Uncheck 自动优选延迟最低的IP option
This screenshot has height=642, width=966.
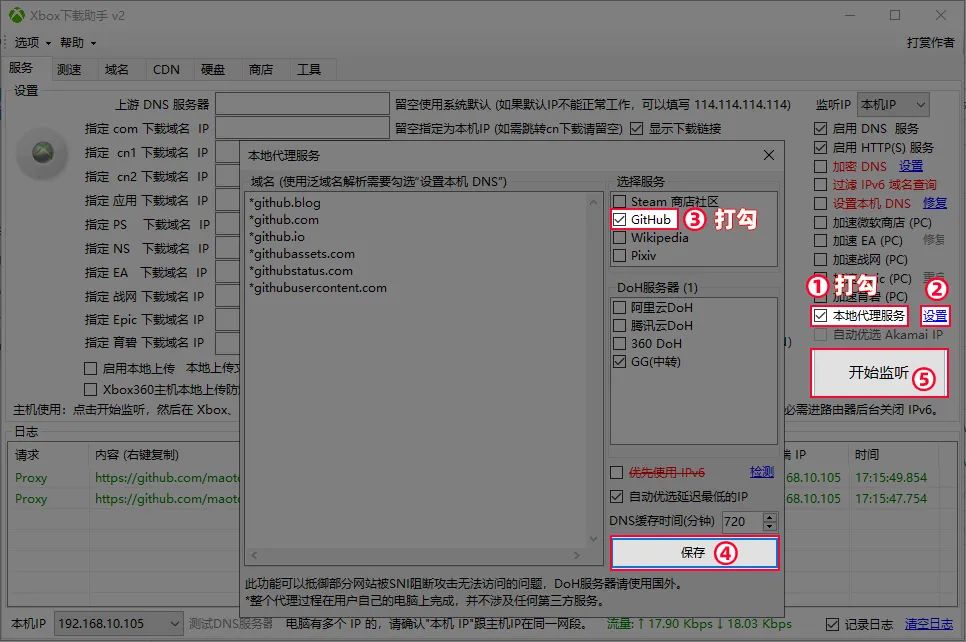[618, 497]
